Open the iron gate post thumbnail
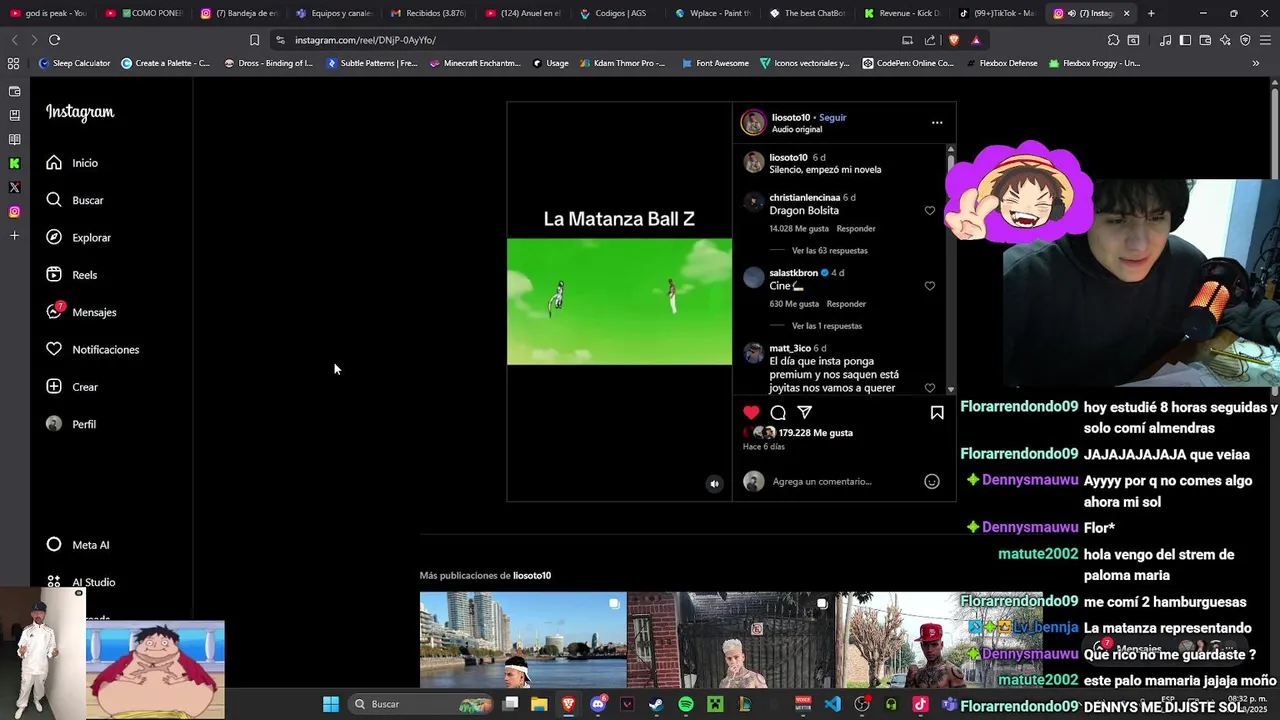Screen dimensions: 1280x720 pyautogui.click(x=731, y=640)
